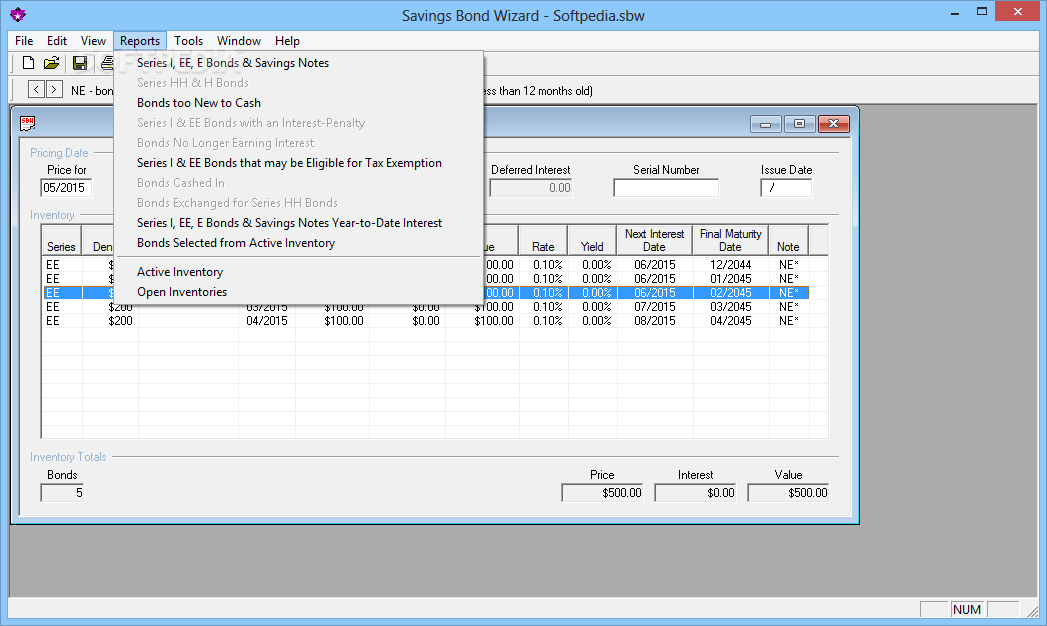Close the Reports menu
This screenshot has width=1047, height=626.
pyautogui.click(x=140, y=41)
